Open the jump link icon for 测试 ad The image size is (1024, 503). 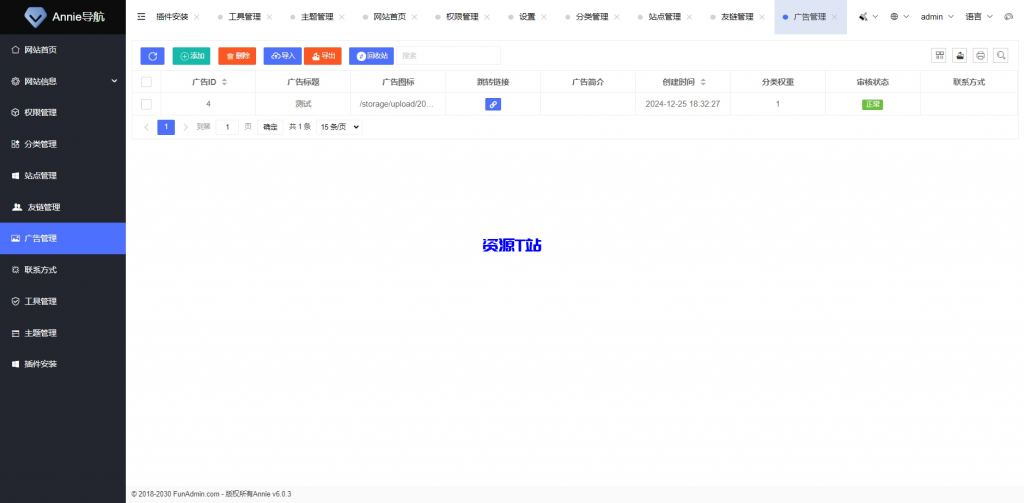click(x=493, y=104)
